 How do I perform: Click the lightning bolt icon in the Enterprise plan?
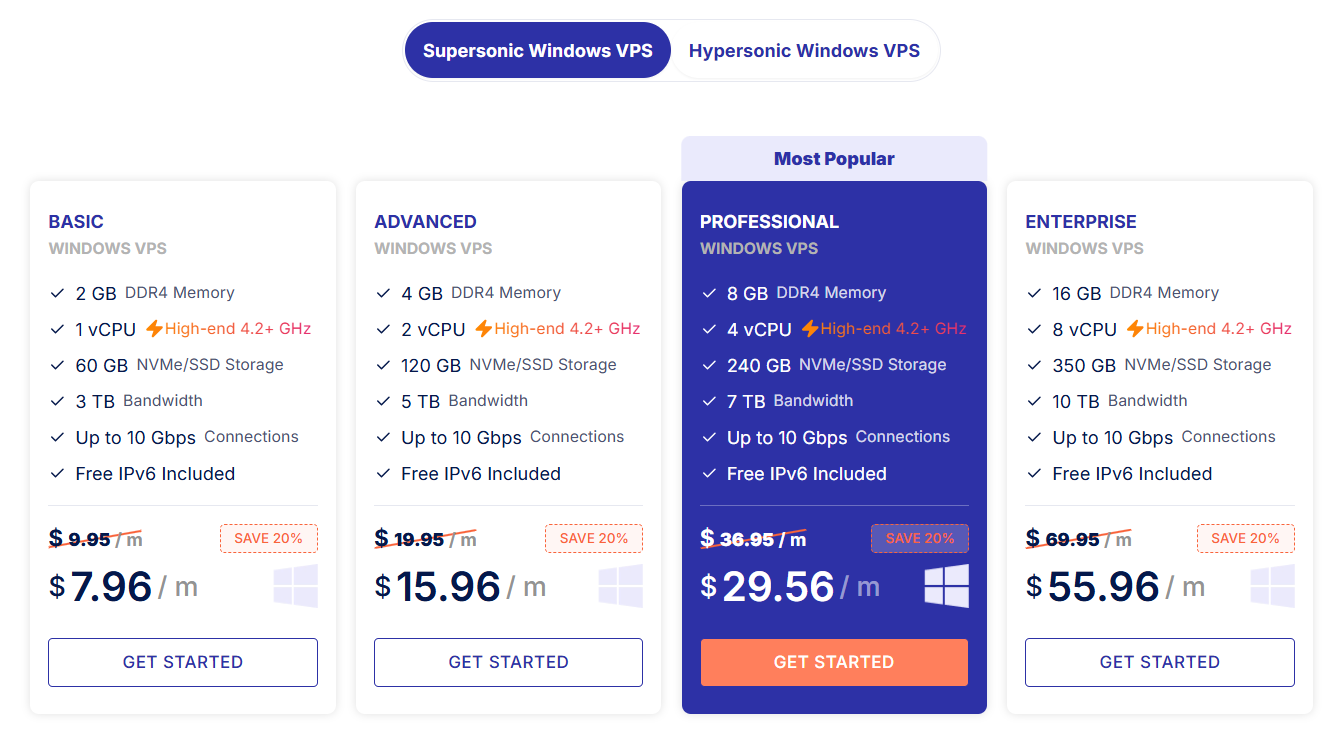coord(1135,328)
